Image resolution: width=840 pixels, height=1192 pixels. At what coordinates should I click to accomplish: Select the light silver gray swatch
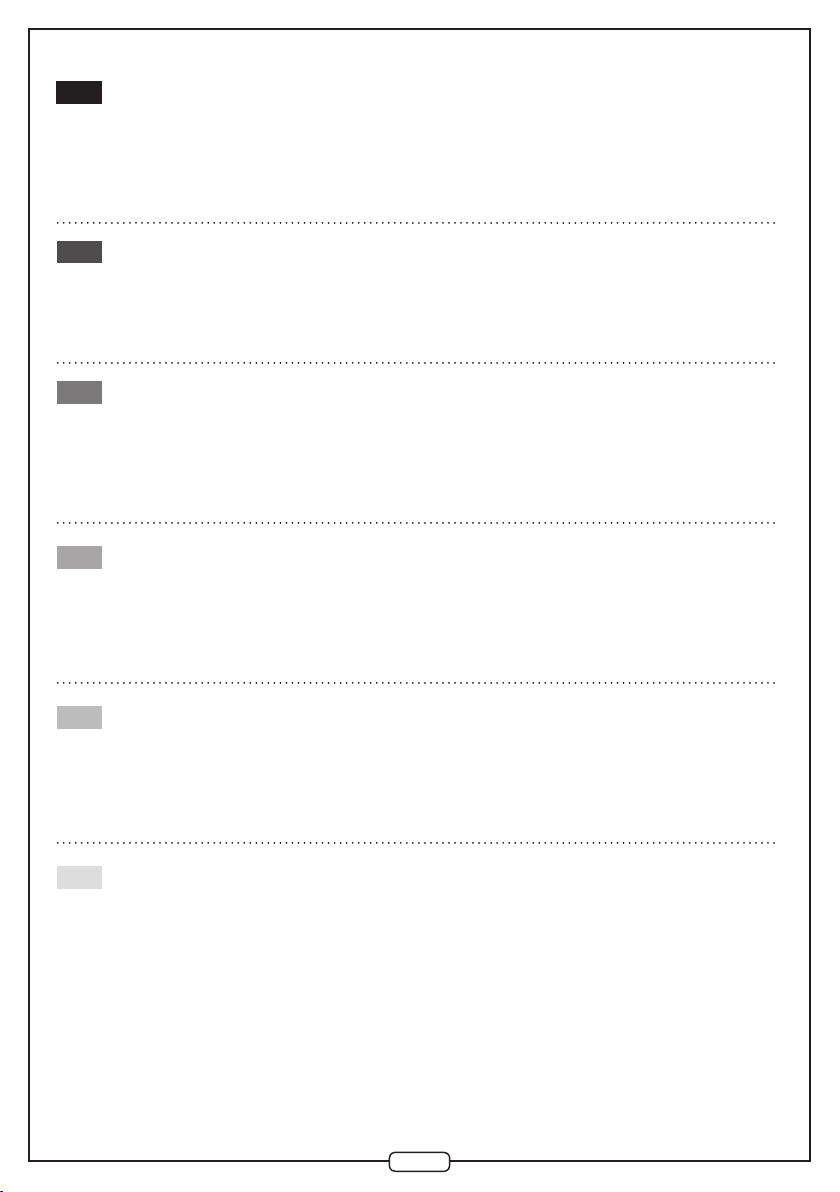click(x=79, y=717)
